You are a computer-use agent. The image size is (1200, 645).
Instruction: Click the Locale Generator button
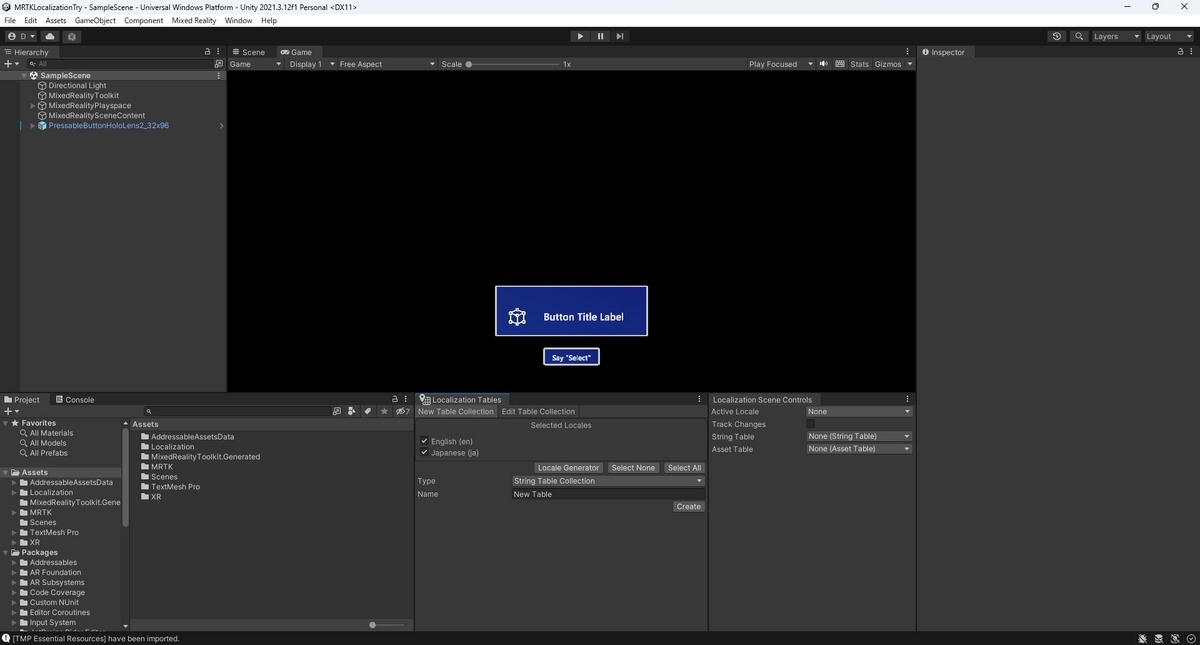point(568,468)
